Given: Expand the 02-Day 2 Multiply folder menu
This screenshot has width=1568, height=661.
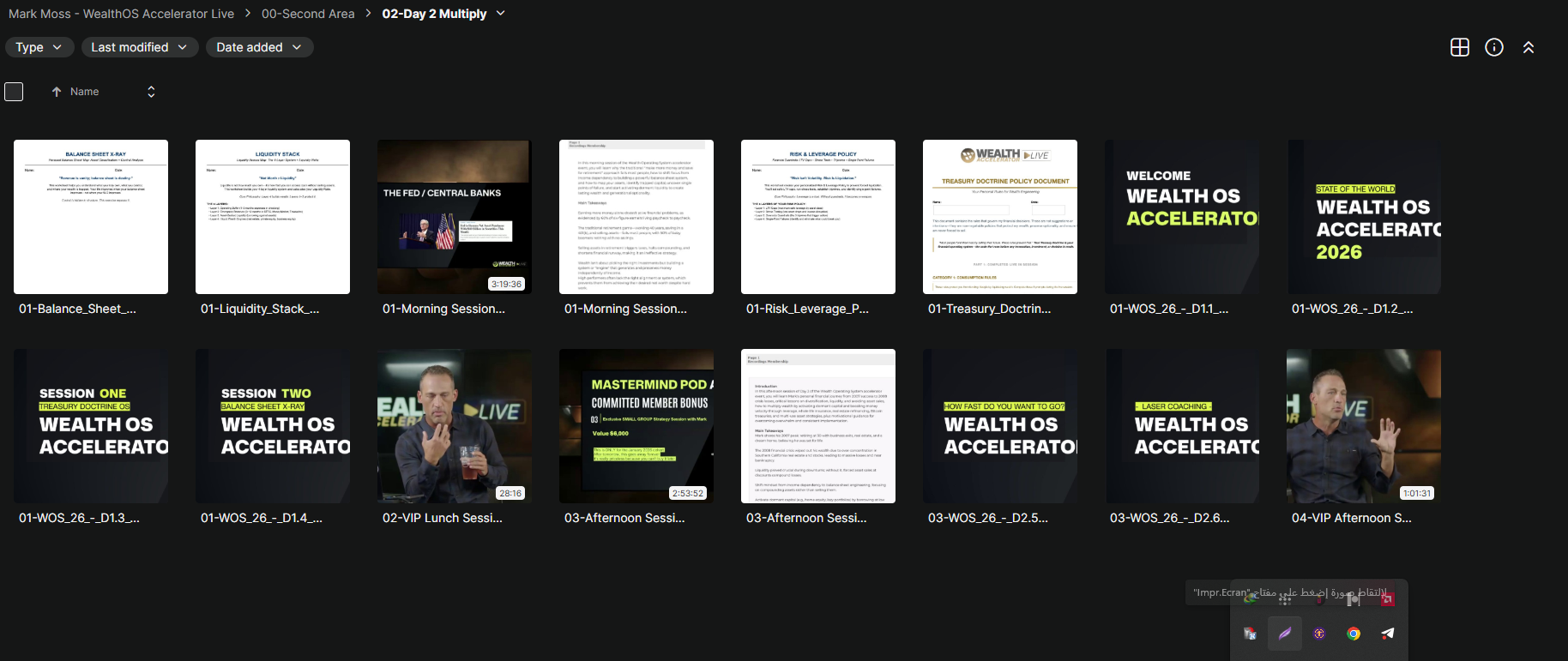Looking at the screenshot, I should coord(500,14).
